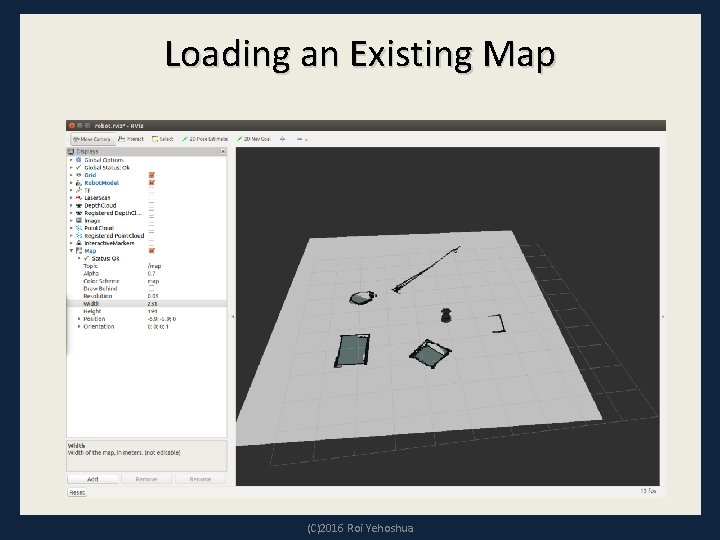The image size is (720, 540).
Task: Activate the Select tool
Action: [163, 139]
